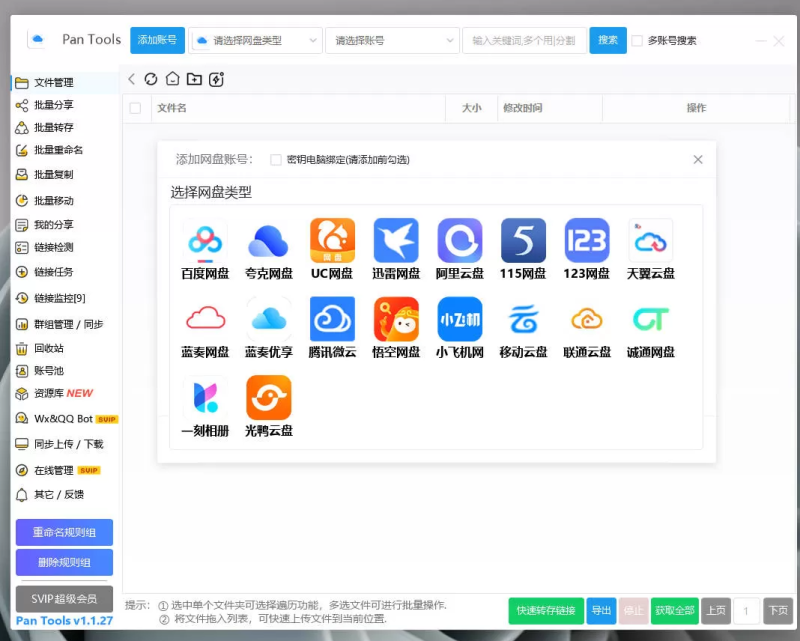
Task: Pick the 123网盘 icon
Action: coord(587,240)
